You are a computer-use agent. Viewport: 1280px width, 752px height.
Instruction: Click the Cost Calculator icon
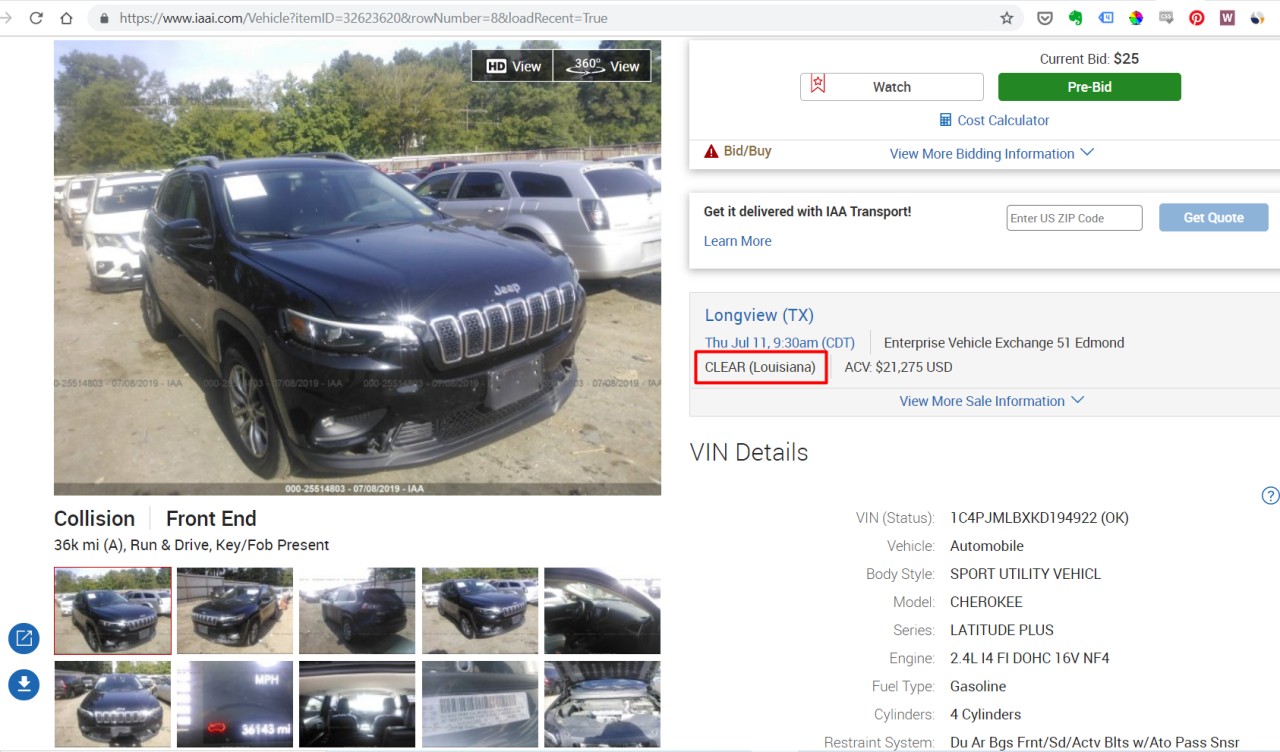(x=945, y=120)
